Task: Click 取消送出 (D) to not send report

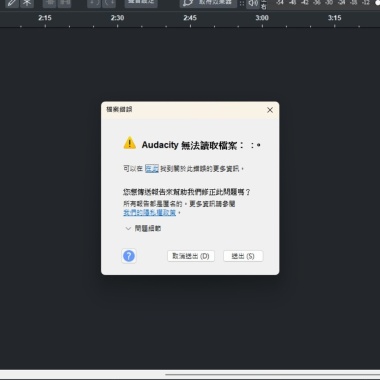Action: pos(191,256)
